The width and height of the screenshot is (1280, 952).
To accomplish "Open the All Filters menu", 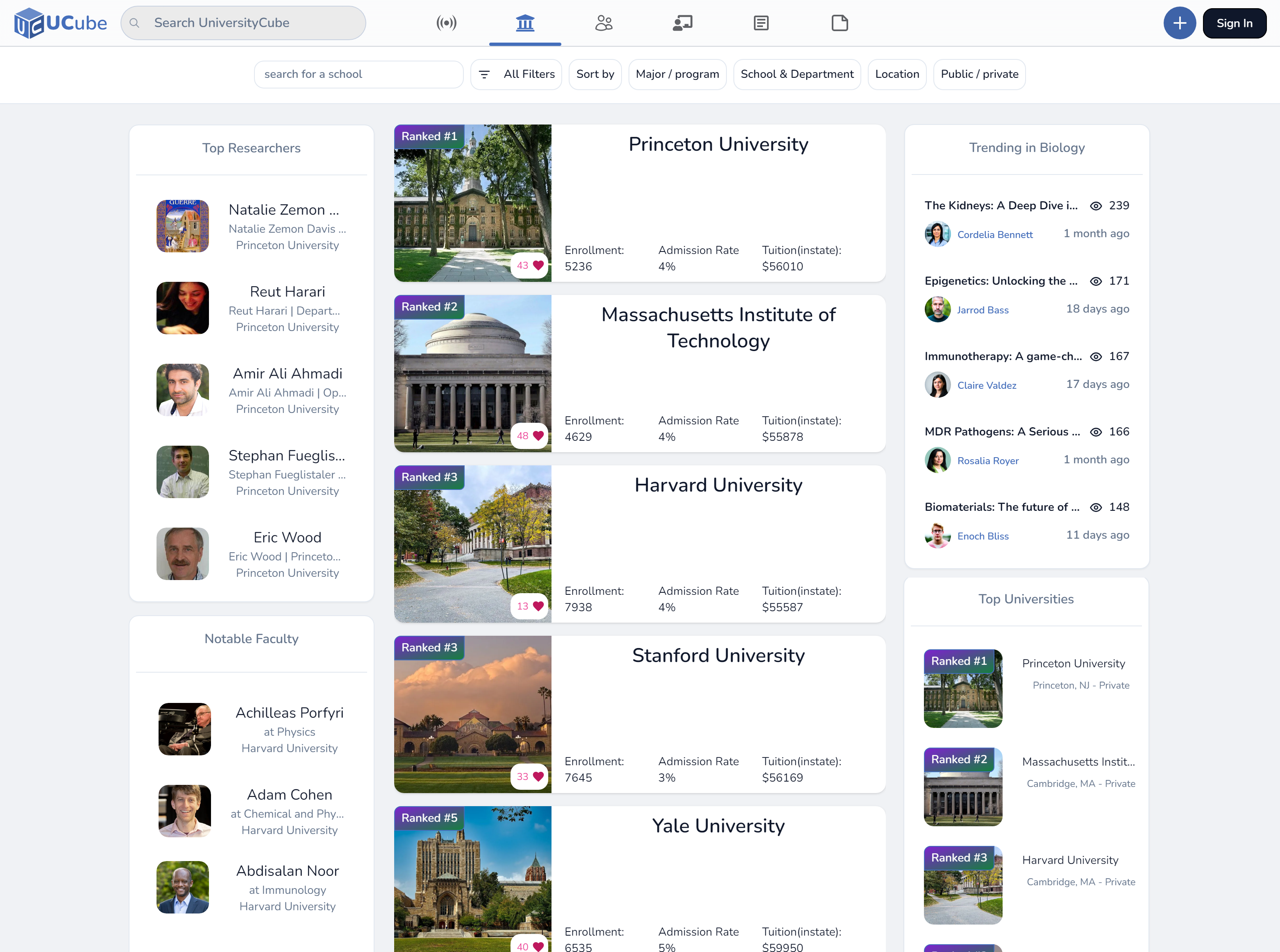I will 516,74.
